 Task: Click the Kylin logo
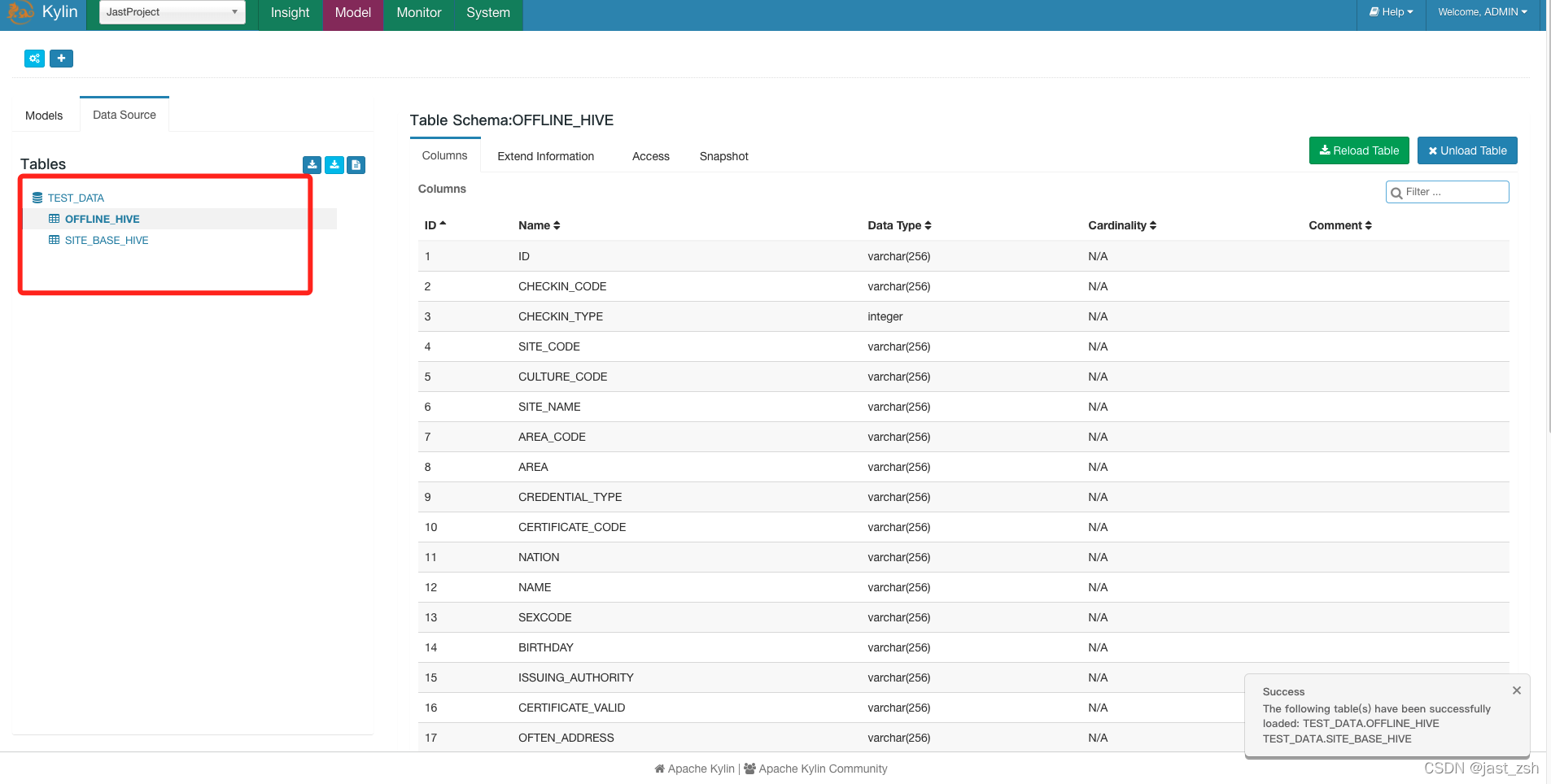pyautogui.click(x=43, y=12)
